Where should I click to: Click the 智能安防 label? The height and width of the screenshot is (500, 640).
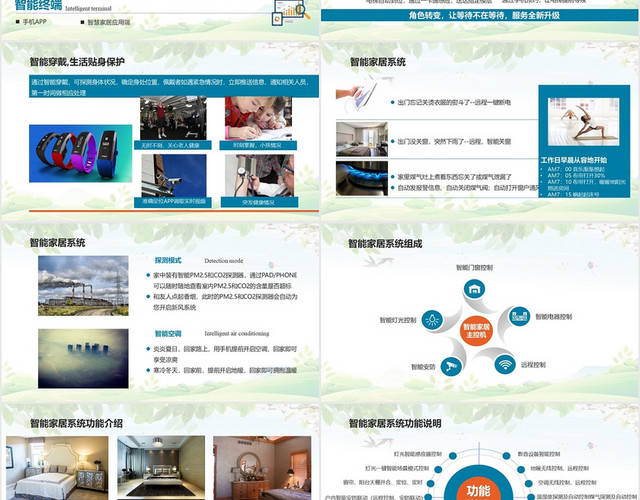tap(423, 367)
